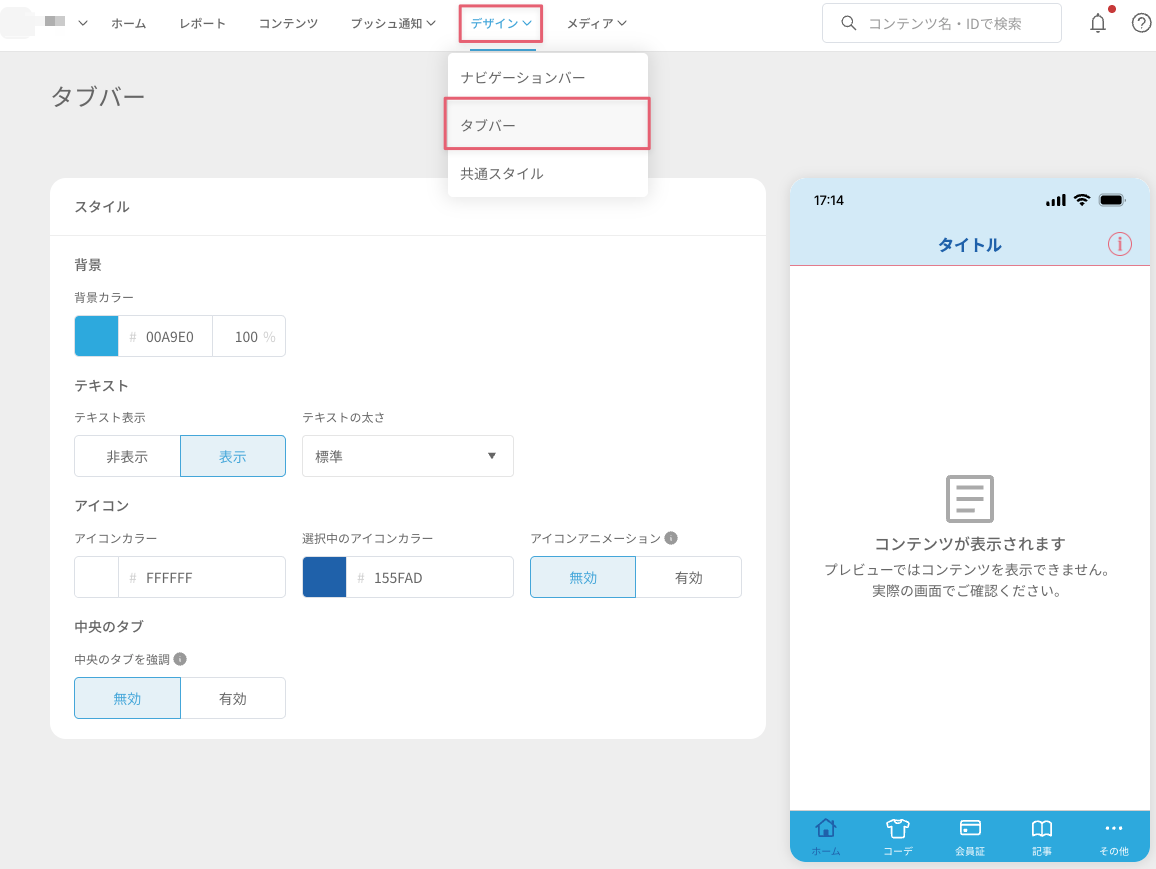Click the document placeholder icon in preview
The height and width of the screenshot is (869, 1156).
pos(969,499)
